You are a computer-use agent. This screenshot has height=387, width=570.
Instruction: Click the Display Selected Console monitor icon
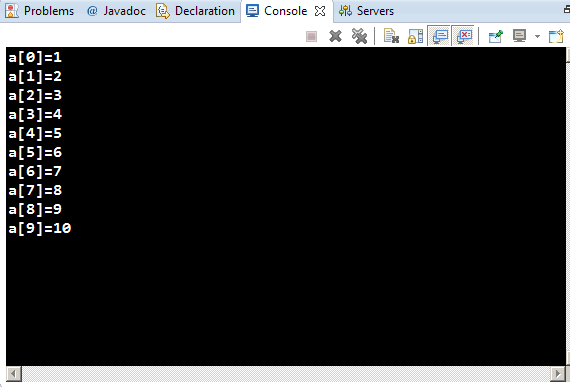pos(519,36)
